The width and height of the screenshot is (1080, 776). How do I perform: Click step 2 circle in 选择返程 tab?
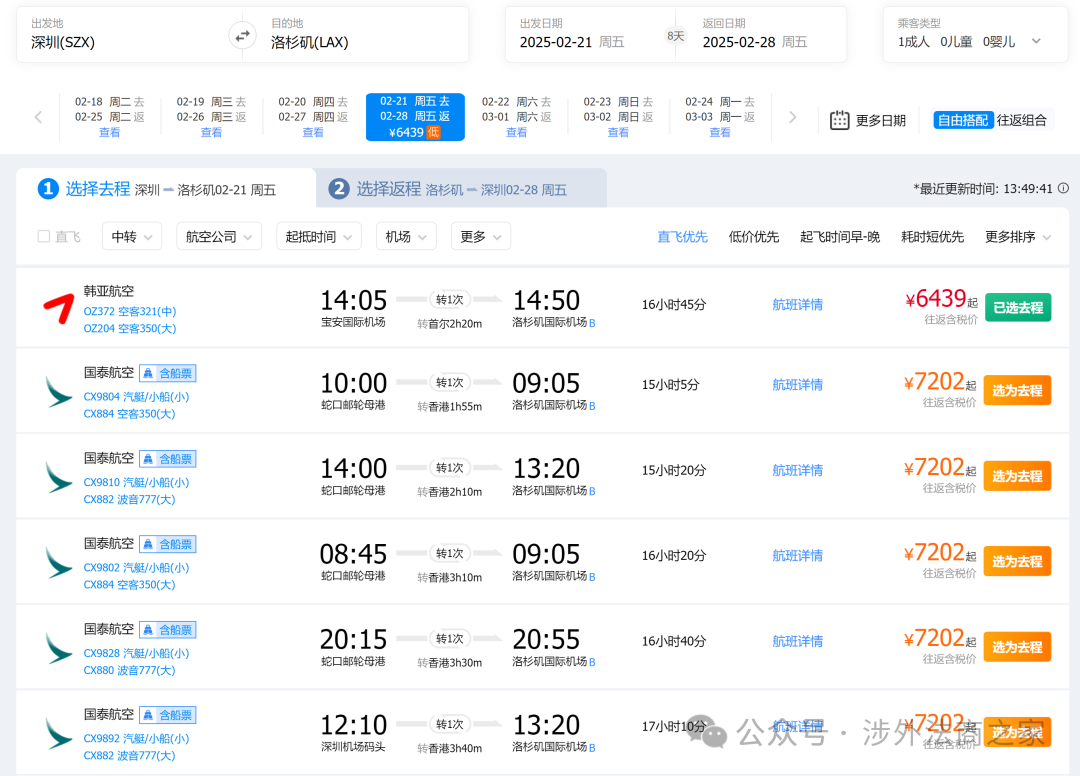pos(338,189)
